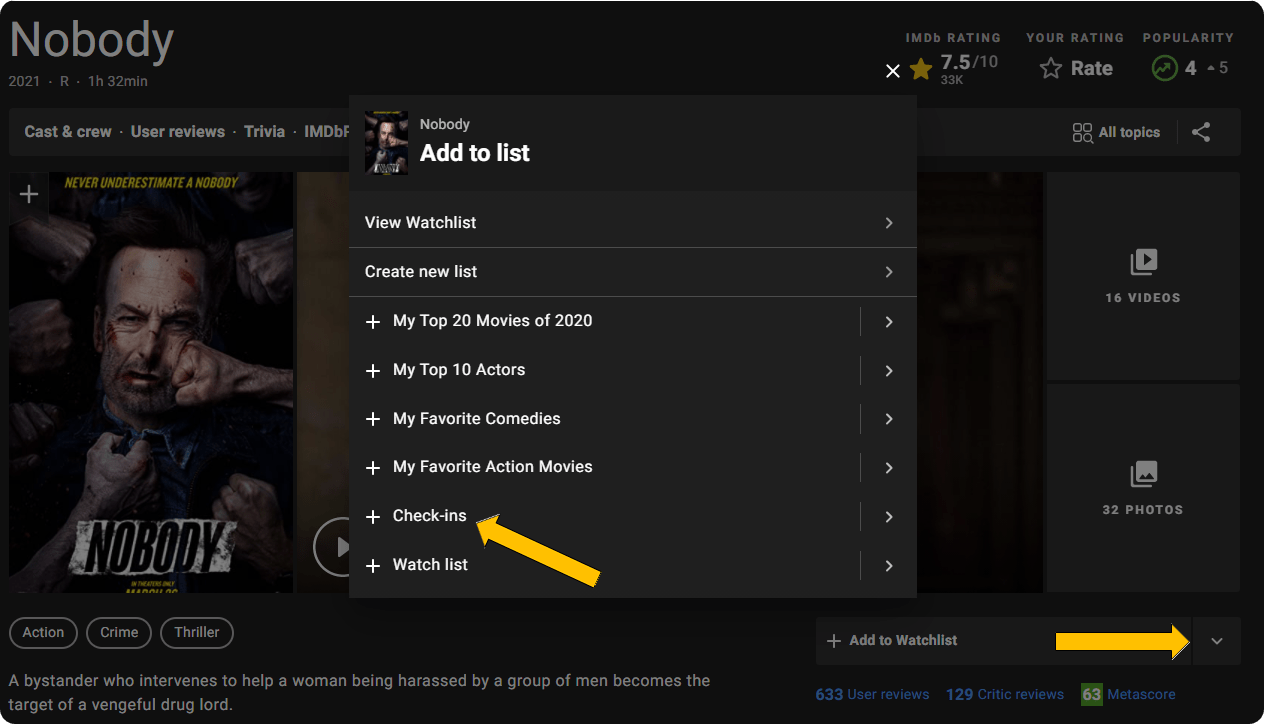The height and width of the screenshot is (724, 1264).
Task: Click Nobody thumbnail in dialog header
Action: coord(386,142)
